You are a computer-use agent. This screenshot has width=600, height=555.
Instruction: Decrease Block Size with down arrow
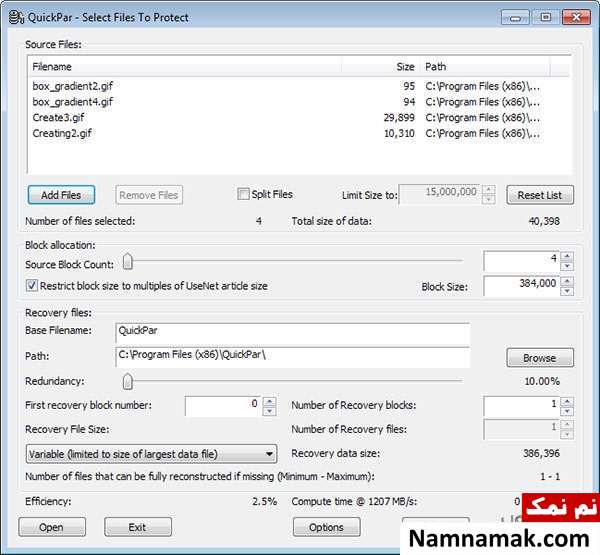click(567, 291)
